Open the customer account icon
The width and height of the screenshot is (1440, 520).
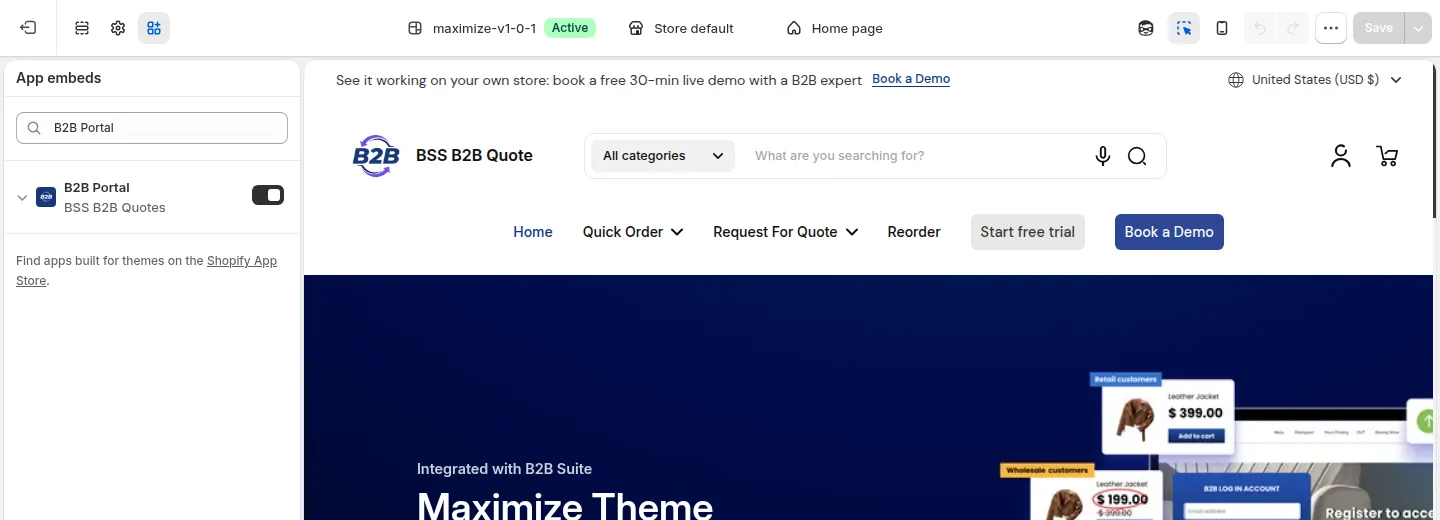pos(1341,156)
